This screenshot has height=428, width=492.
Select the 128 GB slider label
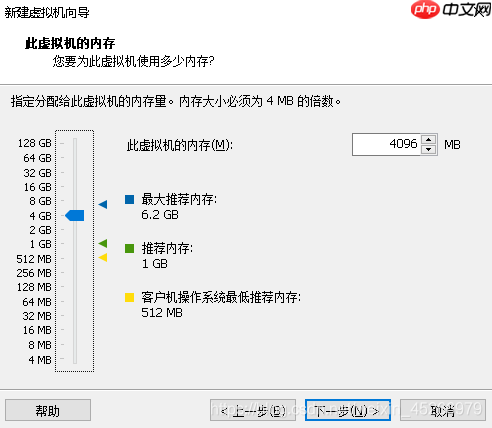click(x=35, y=143)
